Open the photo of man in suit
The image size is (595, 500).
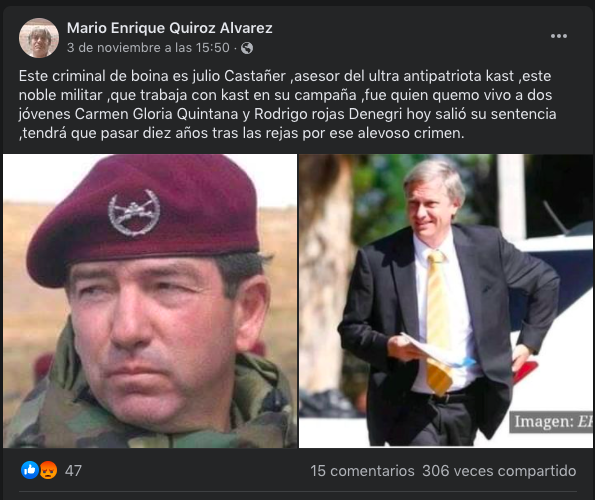pyautogui.click(x=446, y=301)
